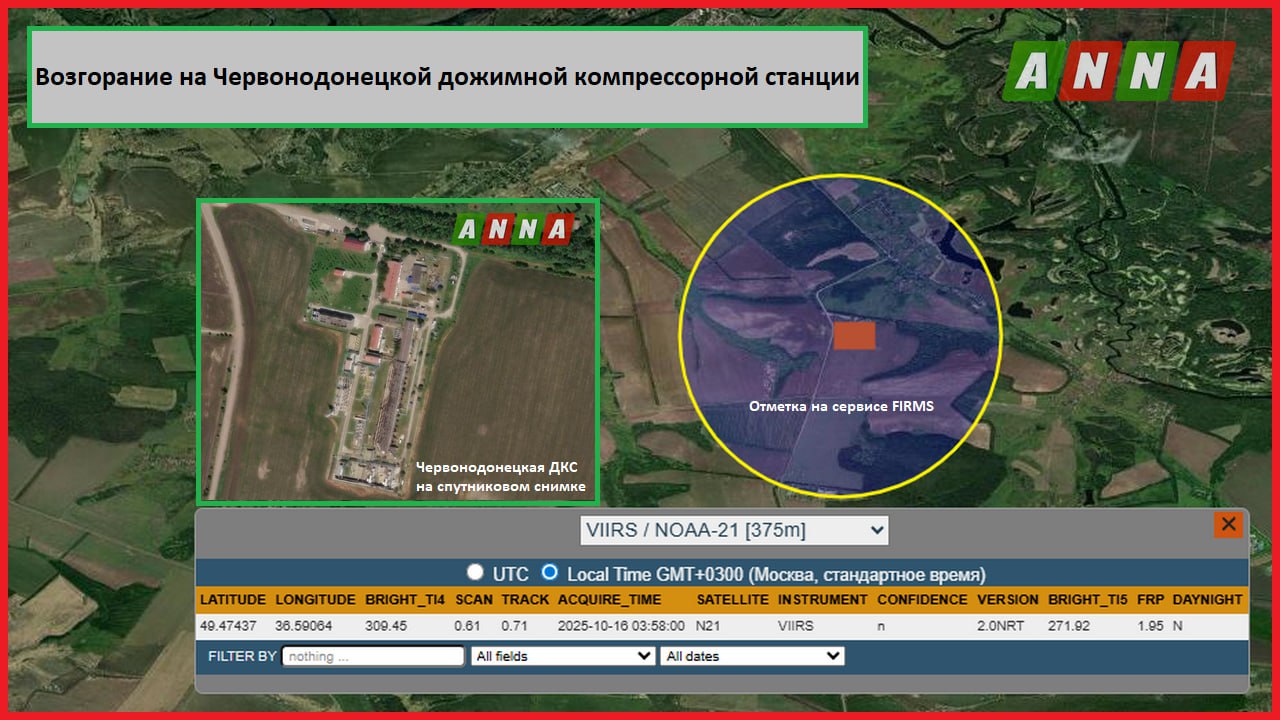Click the large ANNA logo at top right
1280x720 pixels.
click(x=1118, y=70)
